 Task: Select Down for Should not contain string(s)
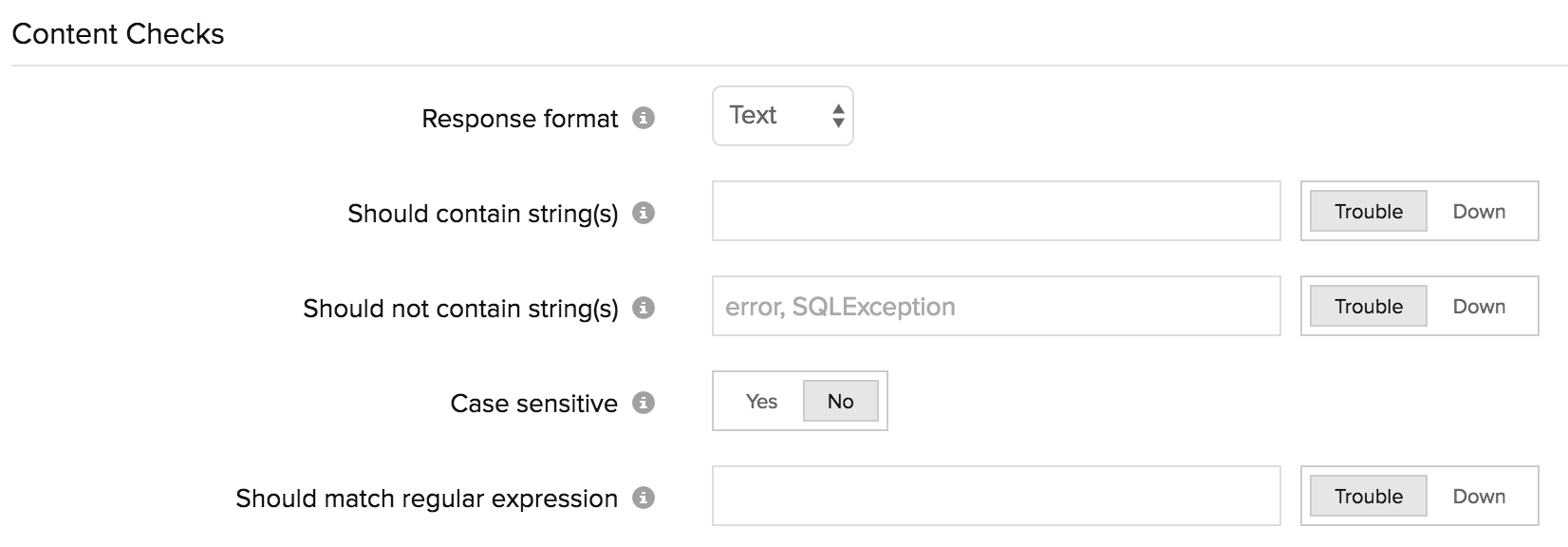[1479, 306]
